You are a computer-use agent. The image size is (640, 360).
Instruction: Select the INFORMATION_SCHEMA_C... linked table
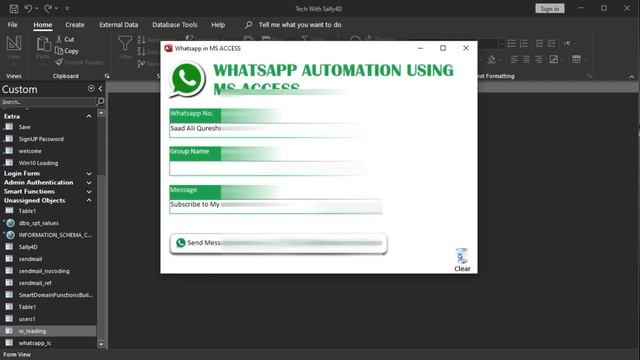tap(48, 235)
